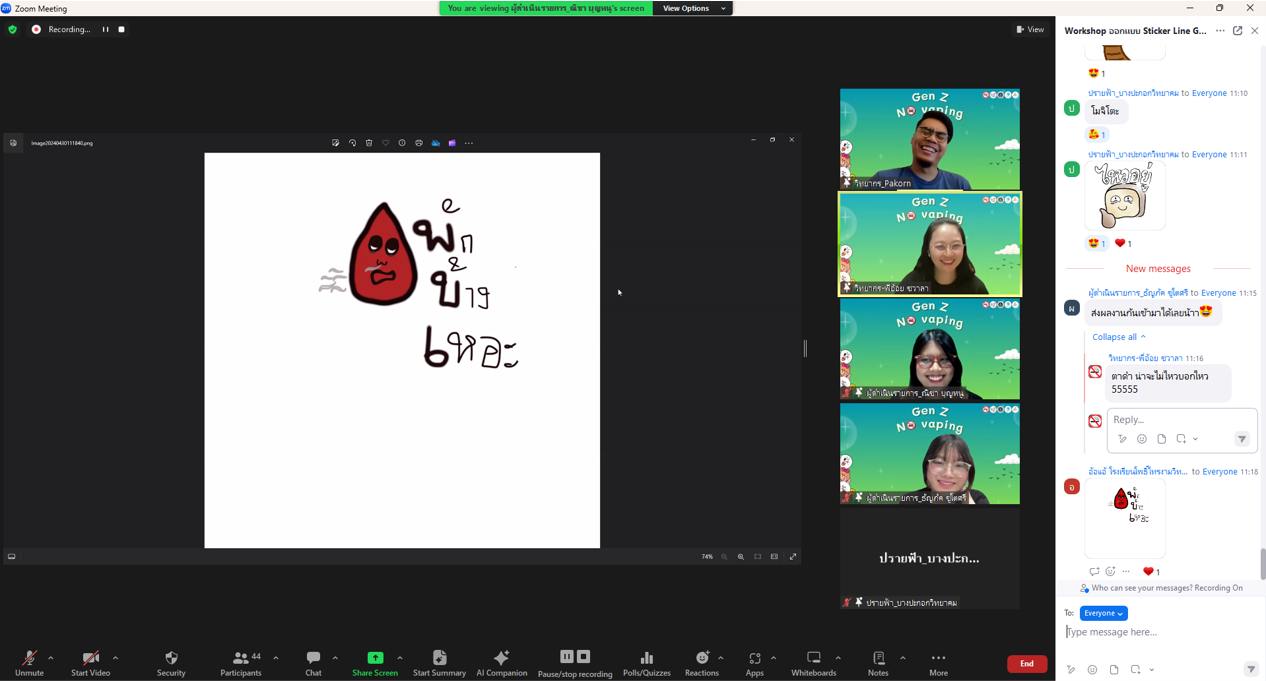Pause the recording at top left
The height and width of the screenshot is (681, 1266).
tap(105, 30)
